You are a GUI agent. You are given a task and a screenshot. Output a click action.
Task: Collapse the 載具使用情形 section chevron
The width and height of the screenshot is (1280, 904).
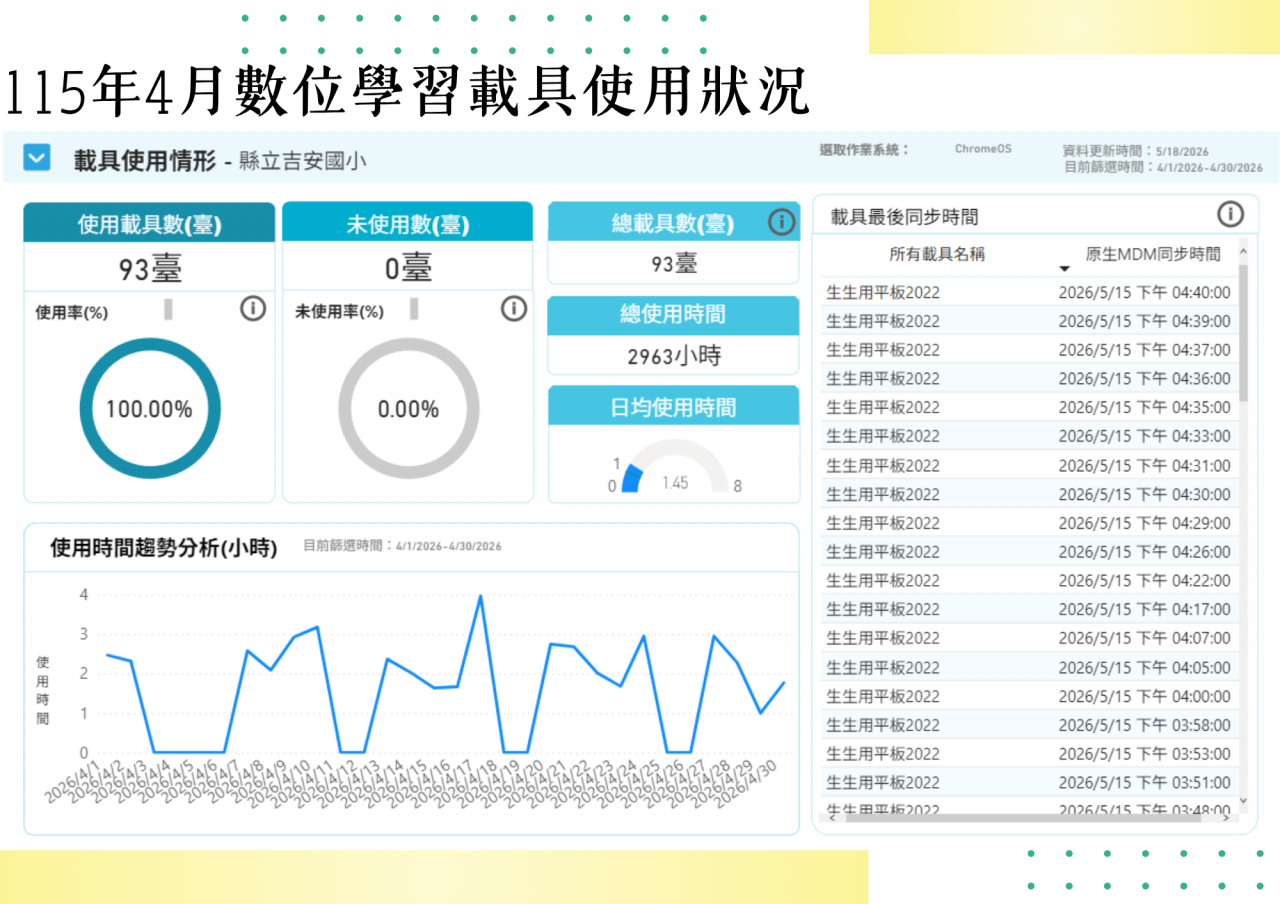[x=37, y=158]
